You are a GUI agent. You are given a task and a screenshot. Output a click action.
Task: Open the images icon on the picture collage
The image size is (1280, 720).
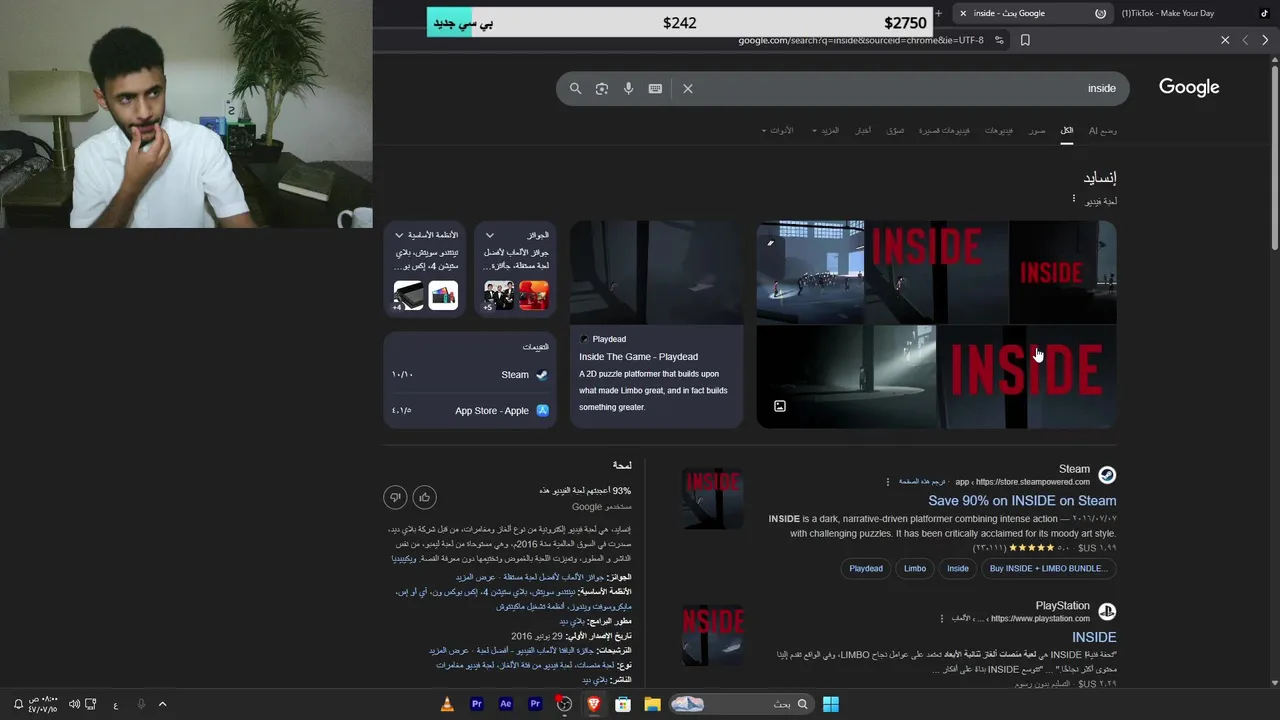(x=780, y=406)
